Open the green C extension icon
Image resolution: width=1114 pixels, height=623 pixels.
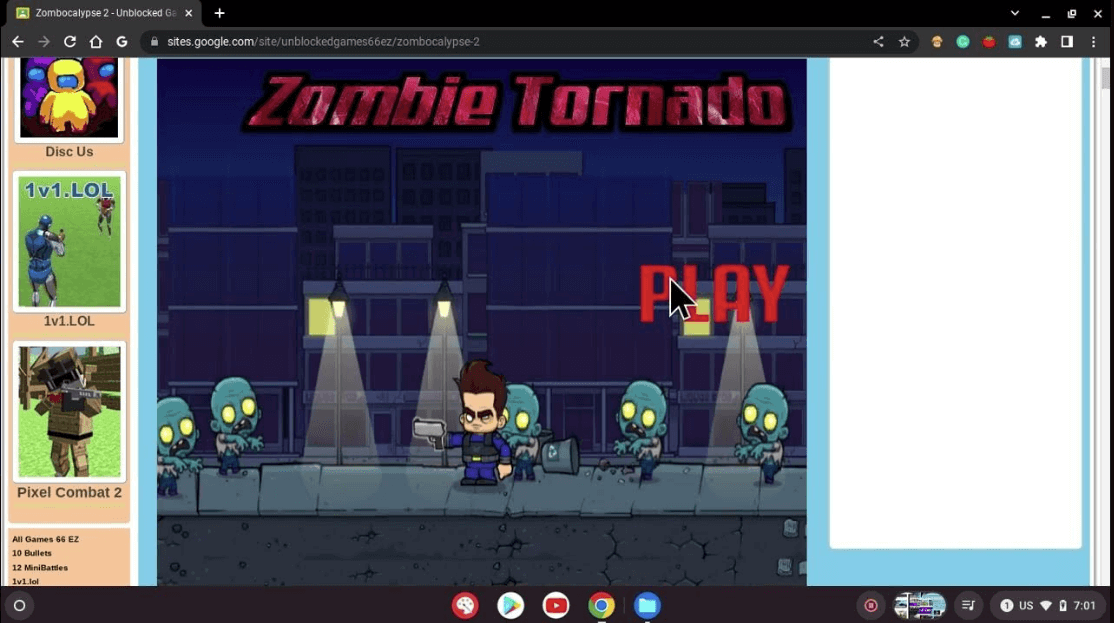(963, 42)
